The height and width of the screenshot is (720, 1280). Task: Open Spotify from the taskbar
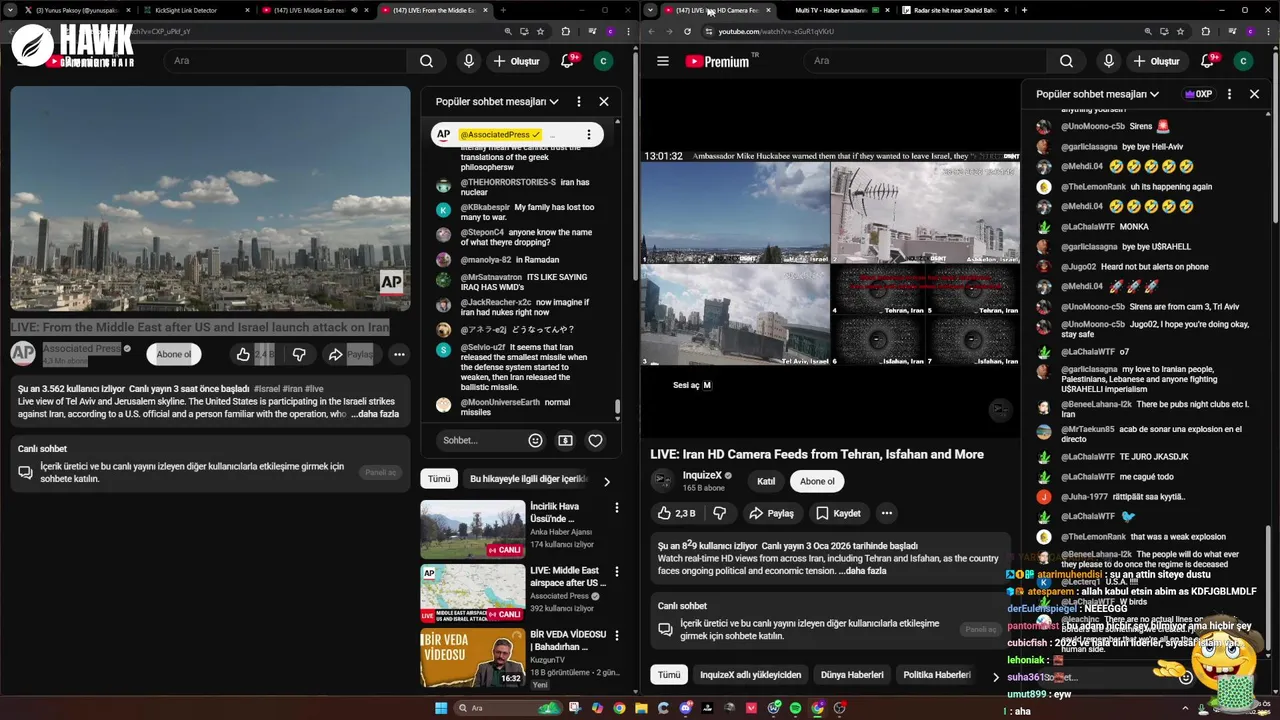(x=796, y=708)
